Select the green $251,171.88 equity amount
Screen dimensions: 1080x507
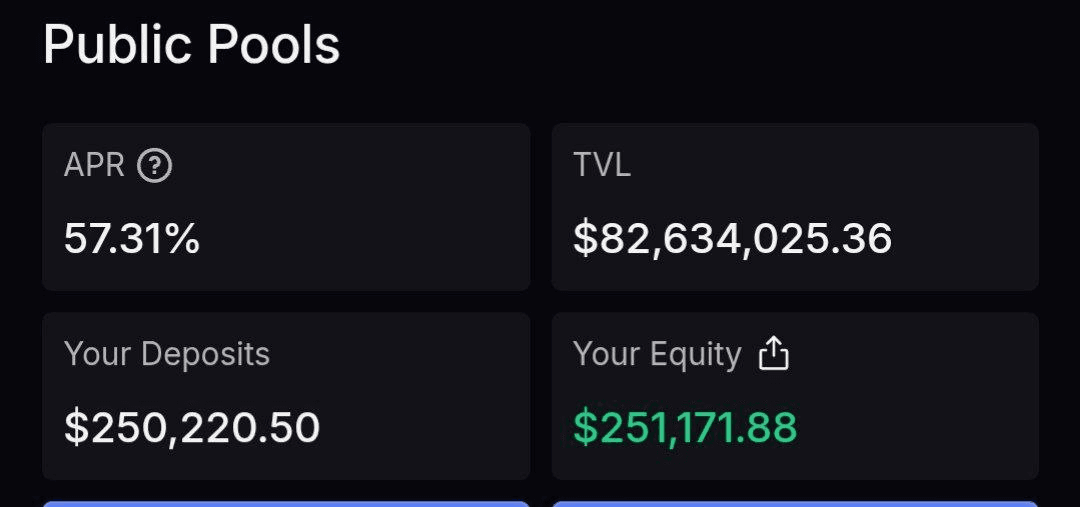pos(685,427)
